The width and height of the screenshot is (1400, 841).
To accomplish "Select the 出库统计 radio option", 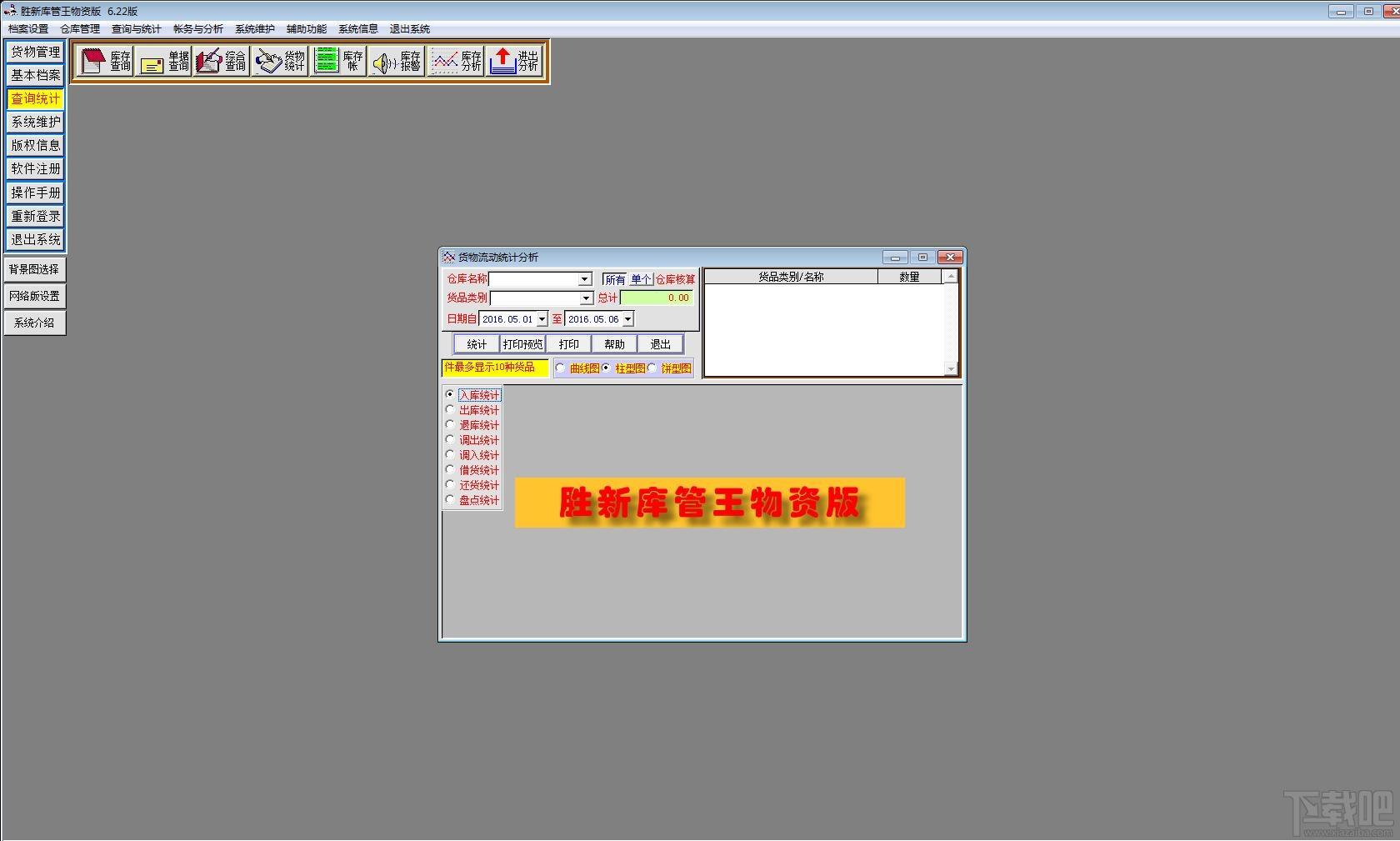I will pos(472,410).
